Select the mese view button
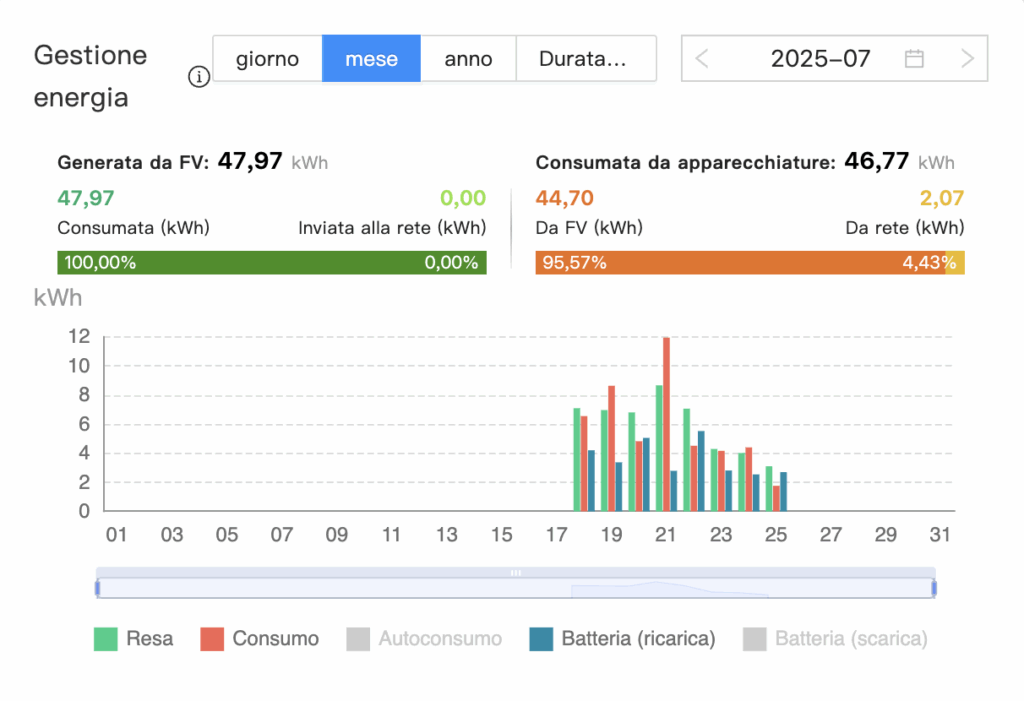The height and width of the screenshot is (701, 1024). (x=371, y=58)
